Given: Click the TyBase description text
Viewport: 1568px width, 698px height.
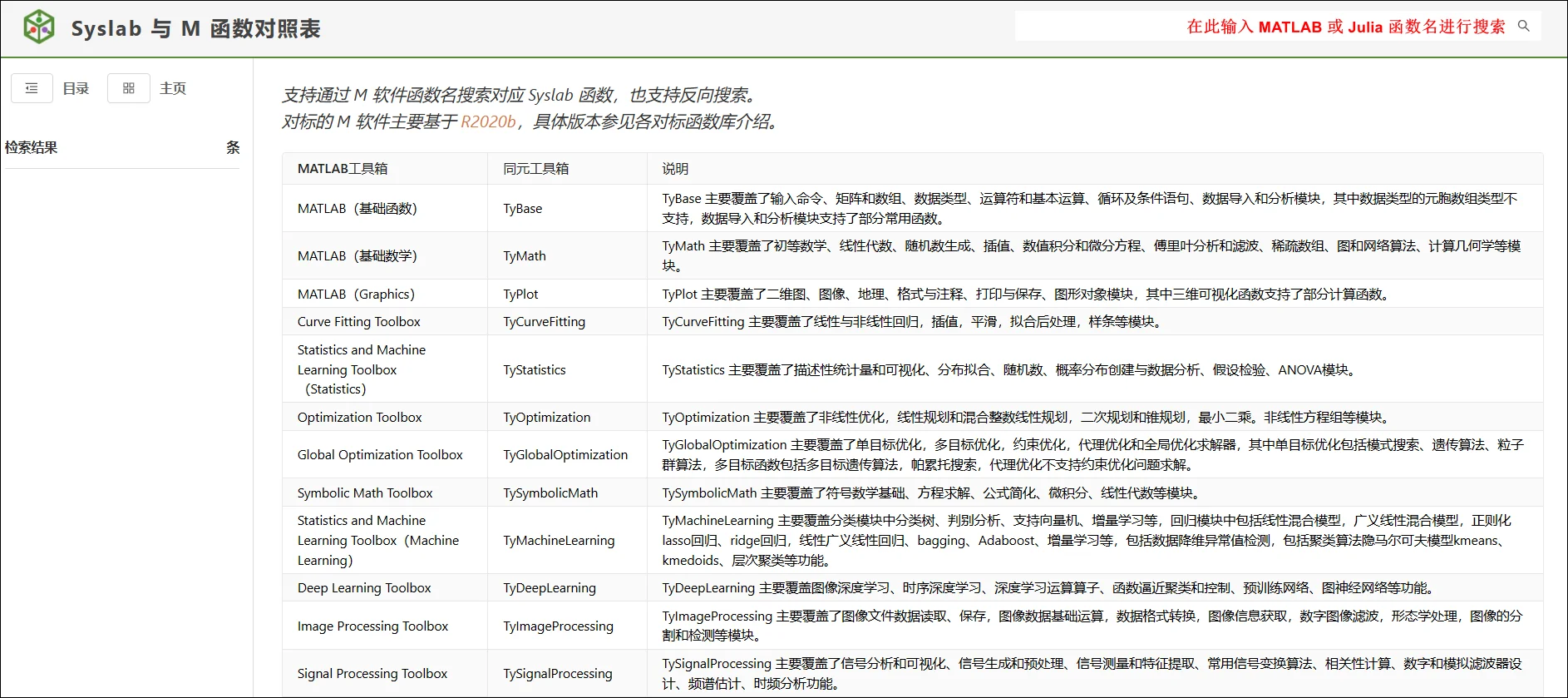Looking at the screenshot, I should coord(1090,208).
